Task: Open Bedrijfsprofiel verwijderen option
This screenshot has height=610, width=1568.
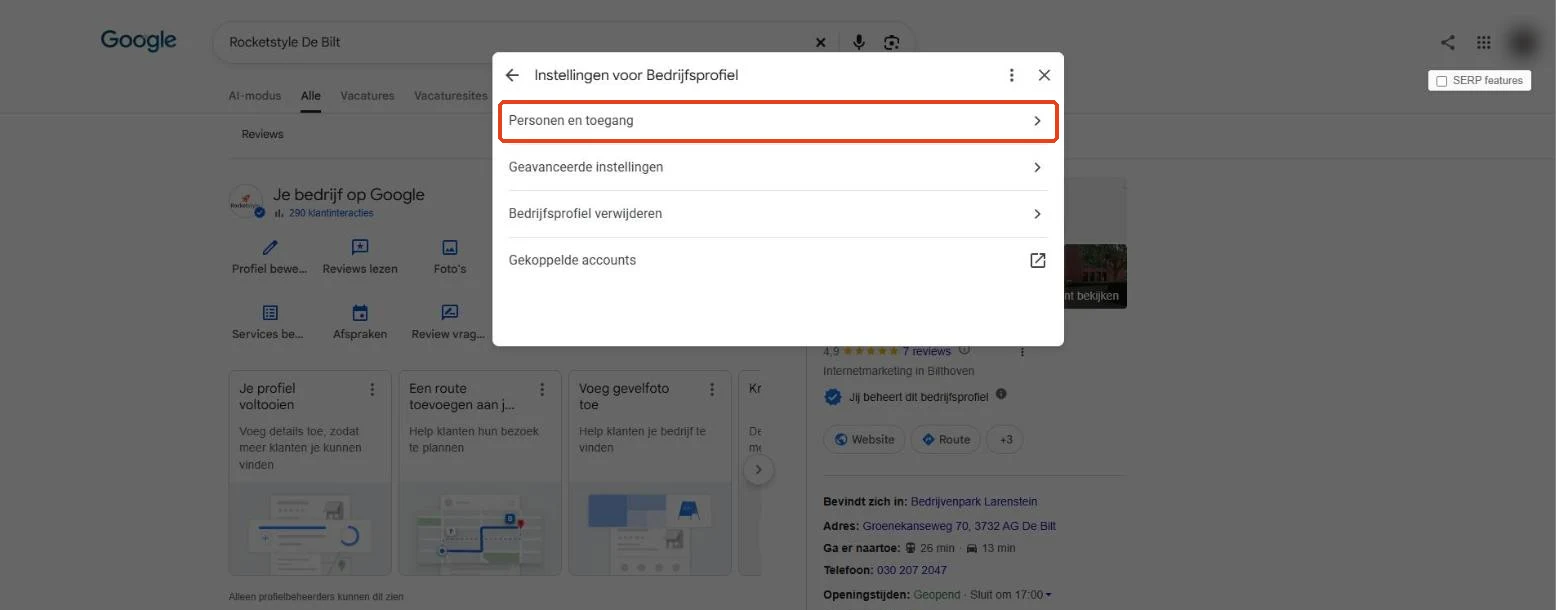Action: [x=777, y=214]
